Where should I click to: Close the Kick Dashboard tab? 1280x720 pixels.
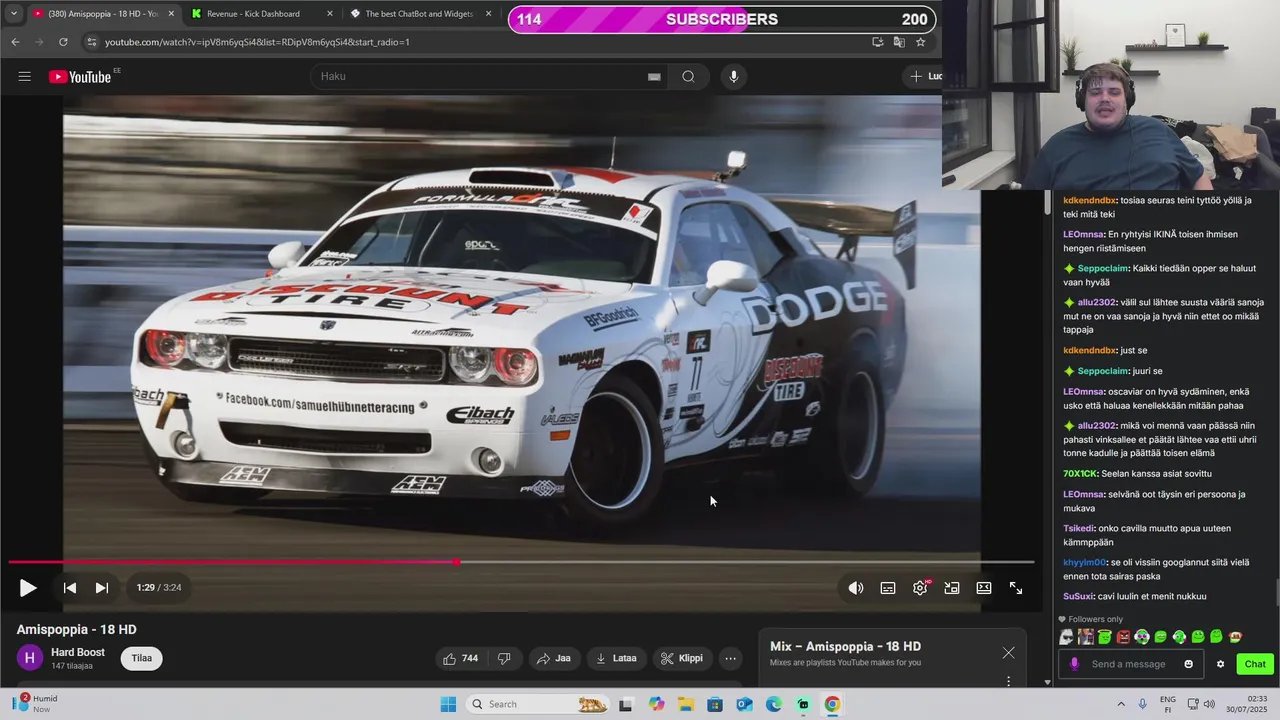pos(330,14)
